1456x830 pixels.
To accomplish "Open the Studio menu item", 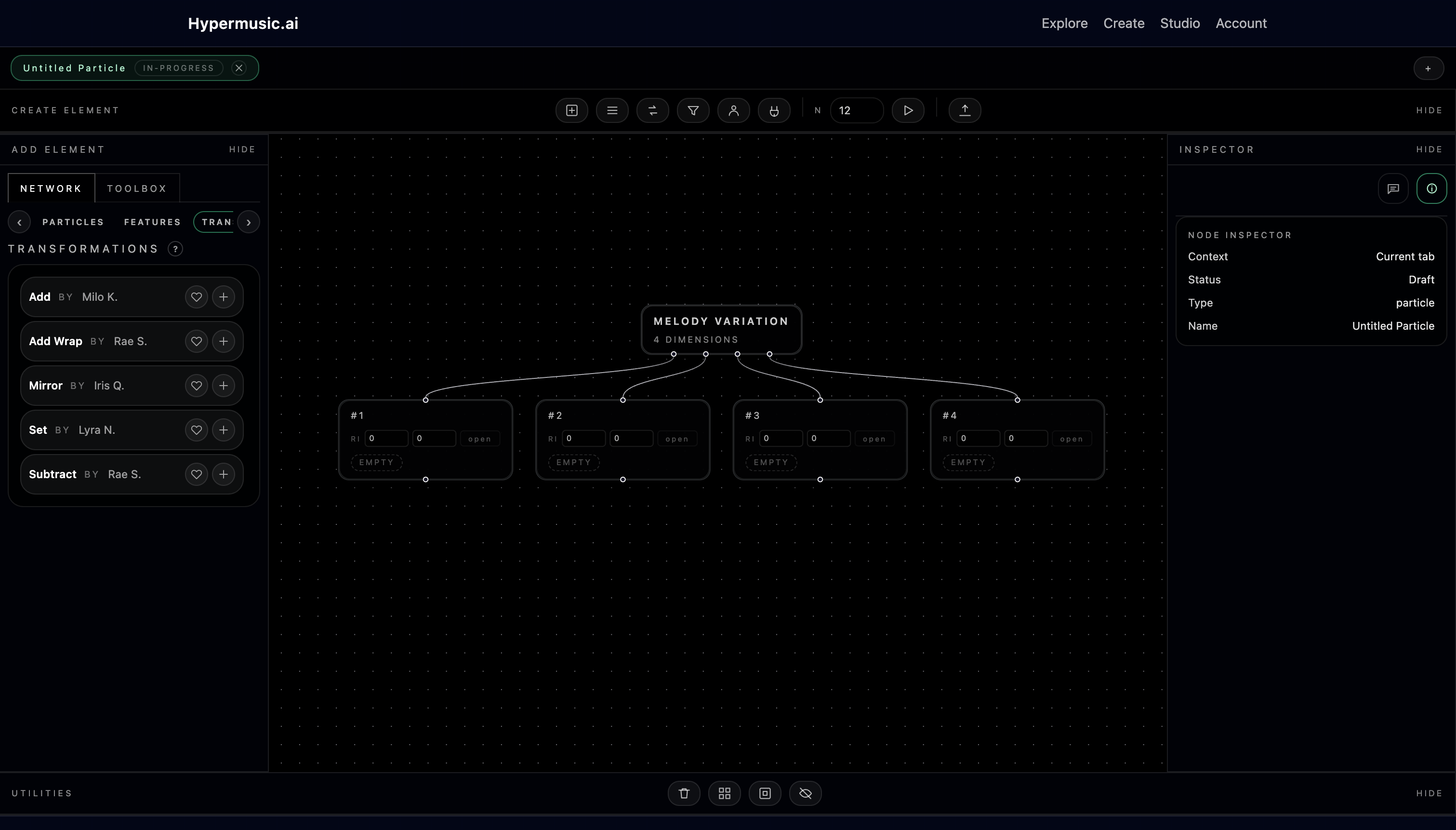I will click(1179, 23).
